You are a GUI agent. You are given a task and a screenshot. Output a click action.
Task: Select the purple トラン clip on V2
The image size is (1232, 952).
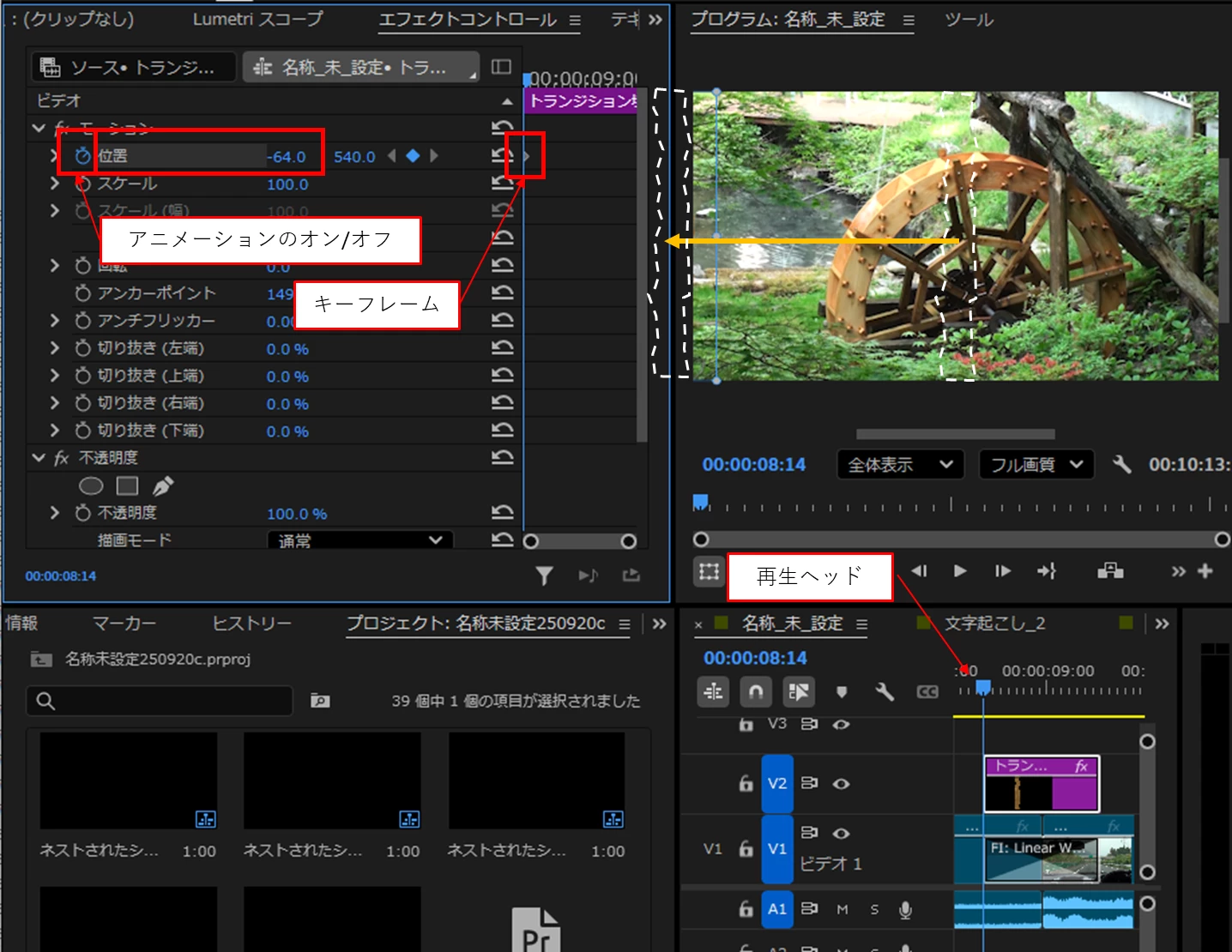tap(1042, 784)
